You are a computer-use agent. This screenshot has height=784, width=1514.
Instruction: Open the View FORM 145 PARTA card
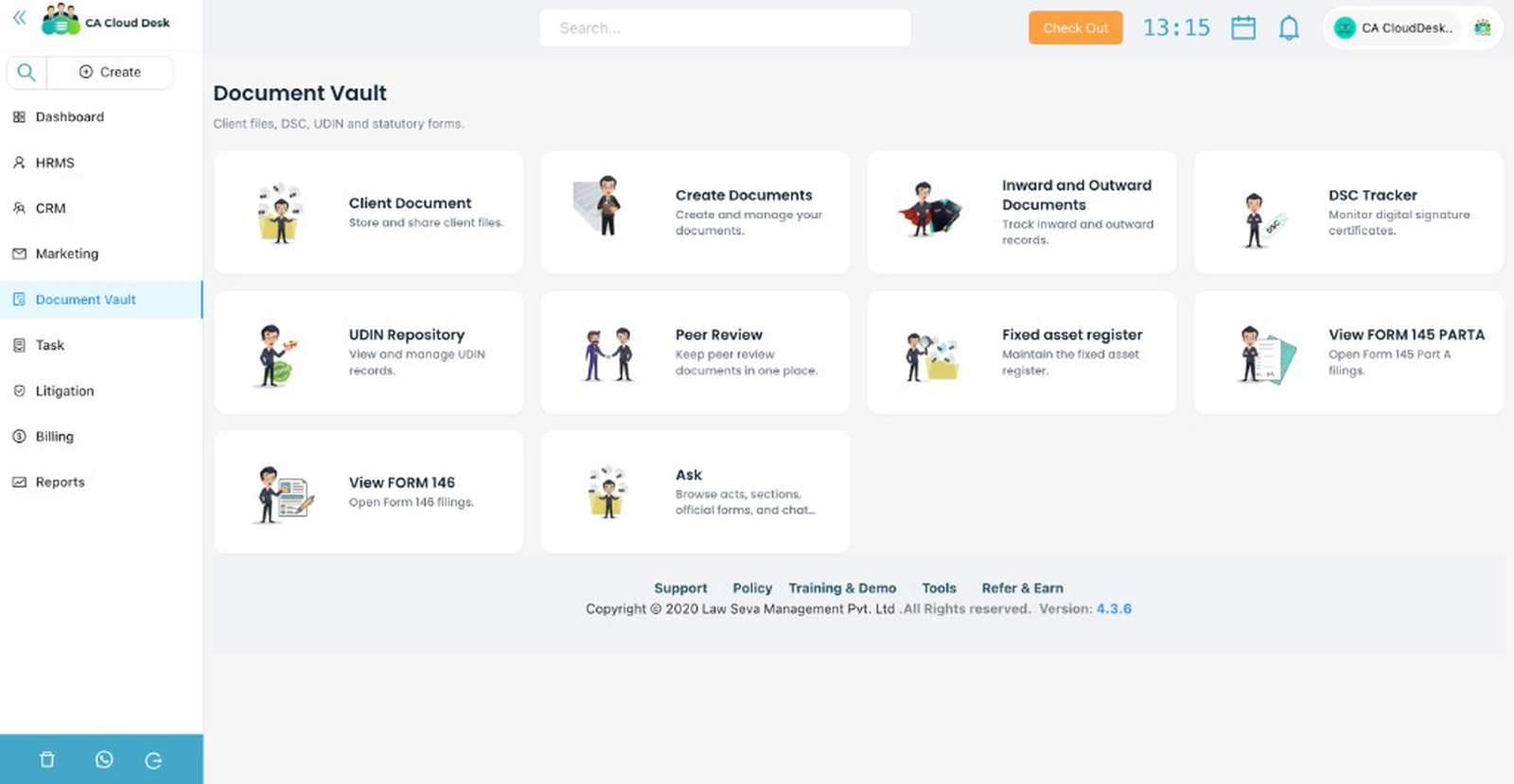click(1348, 352)
